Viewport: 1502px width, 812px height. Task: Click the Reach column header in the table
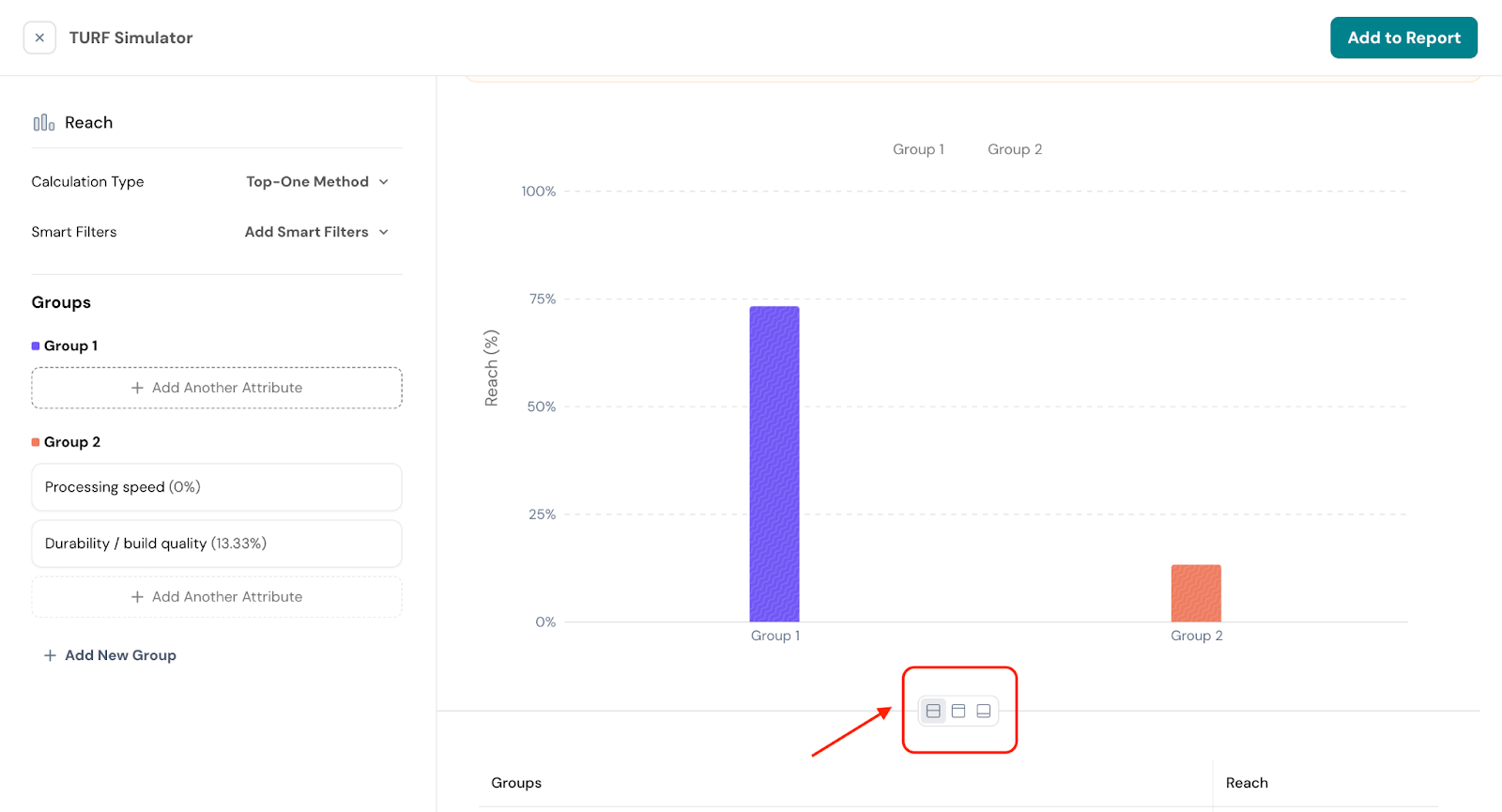coord(1246,783)
